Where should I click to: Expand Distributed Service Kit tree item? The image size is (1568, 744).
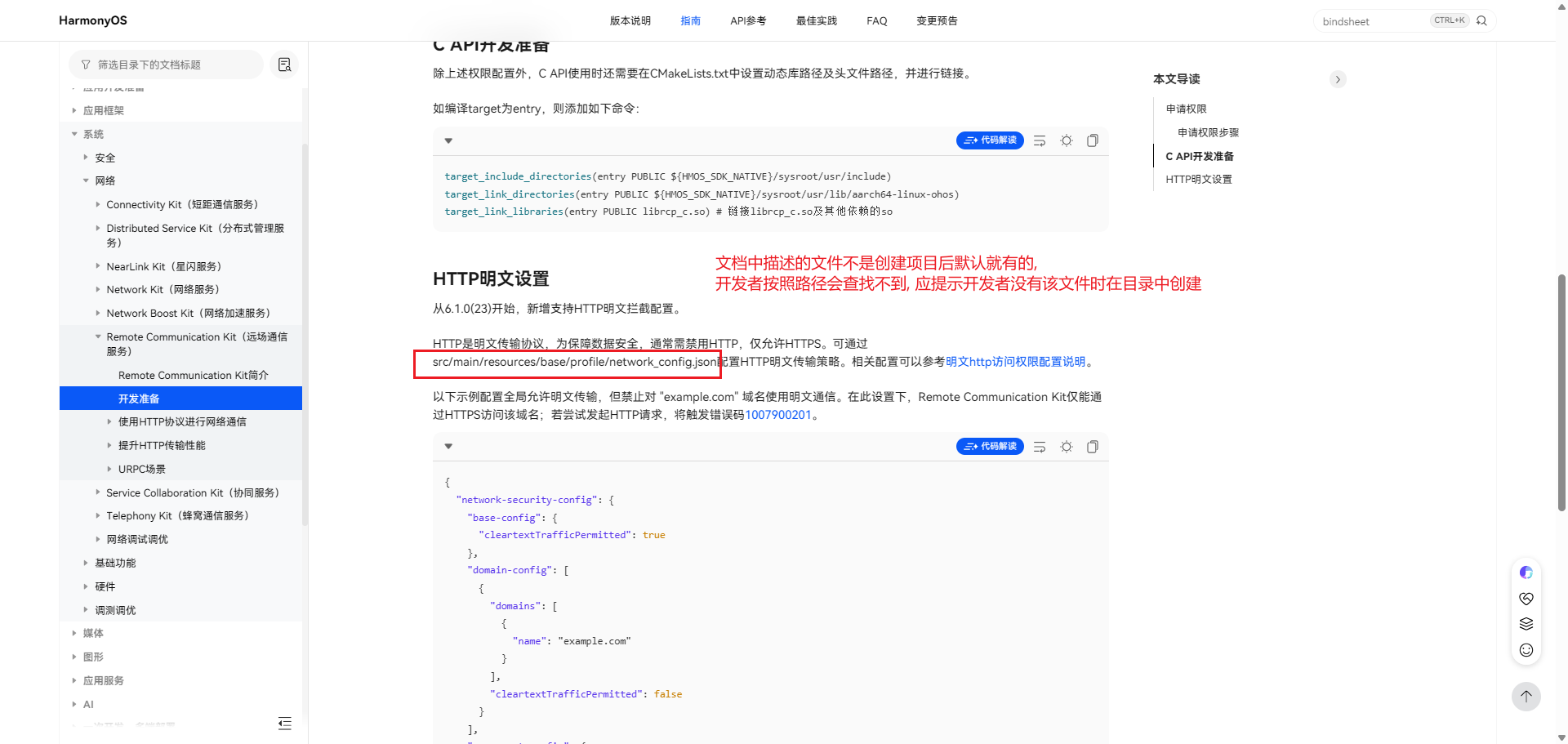(98, 229)
